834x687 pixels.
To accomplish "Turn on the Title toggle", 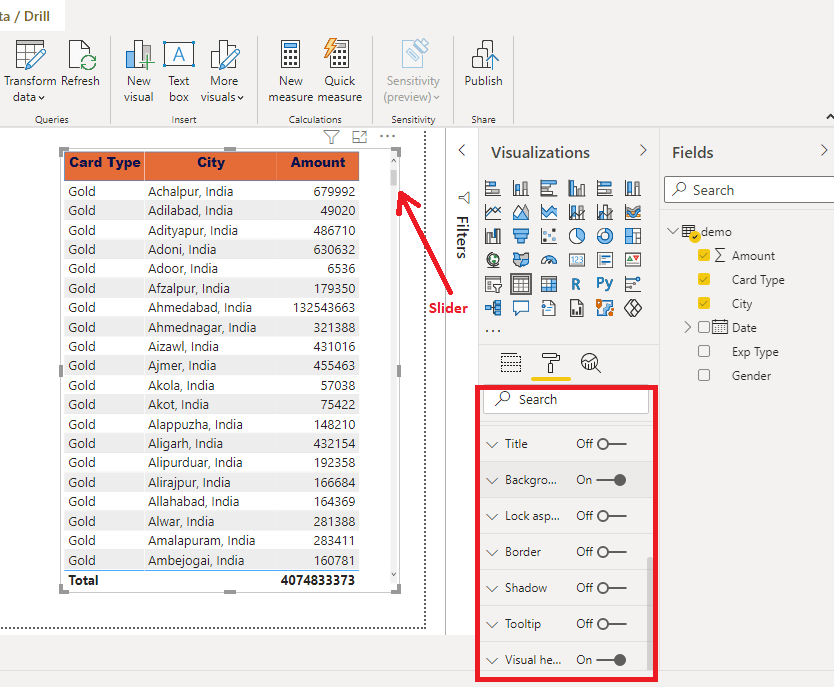I will (611, 444).
